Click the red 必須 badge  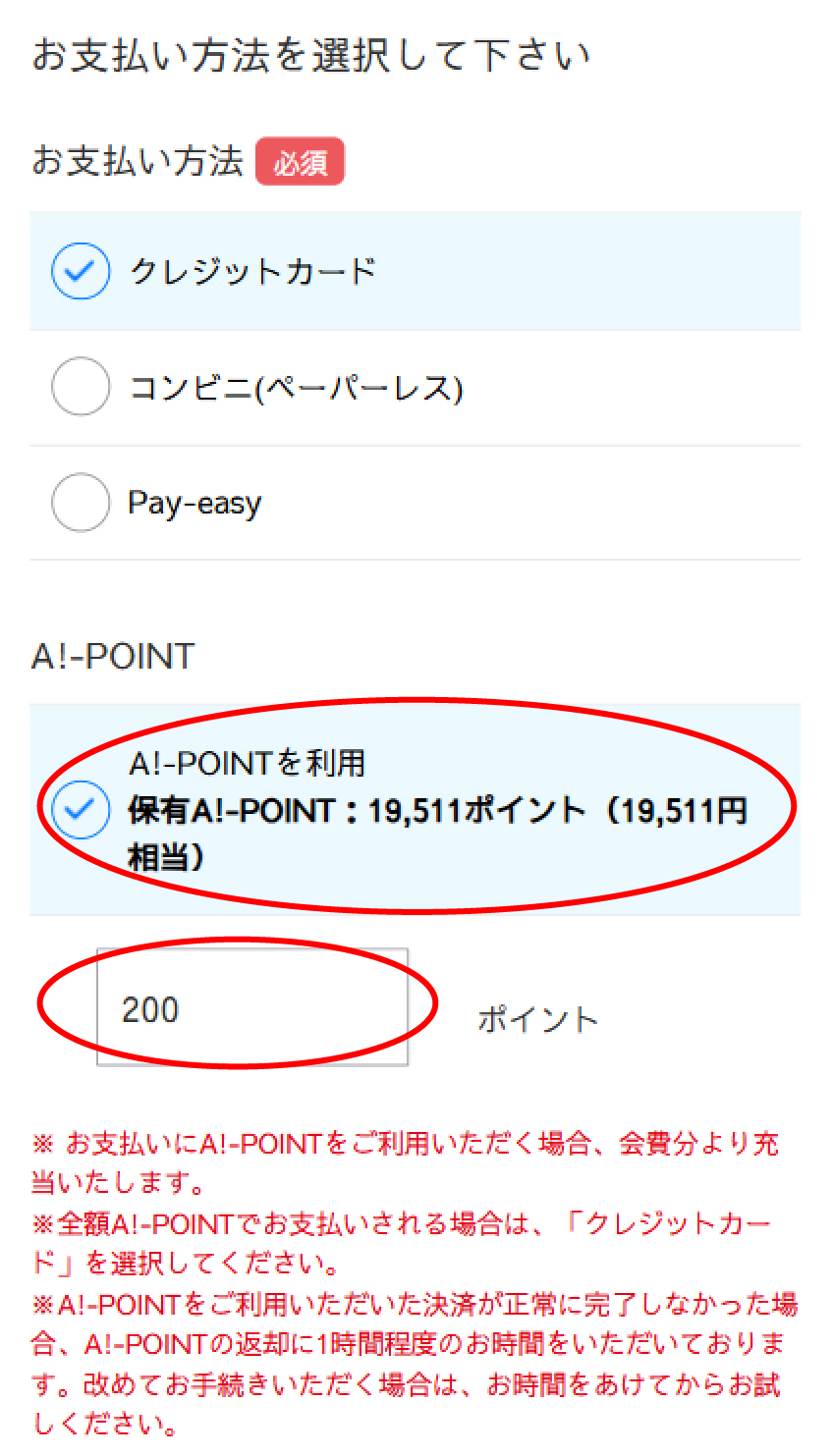300,162
